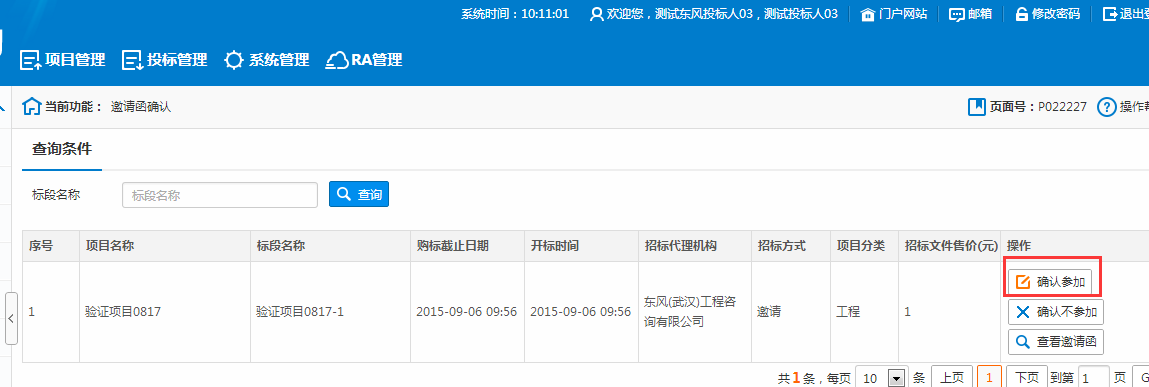Image resolution: width=1149 pixels, height=387 pixels.
Task: Focus the 标段名称 search input field
Action: point(220,195)
